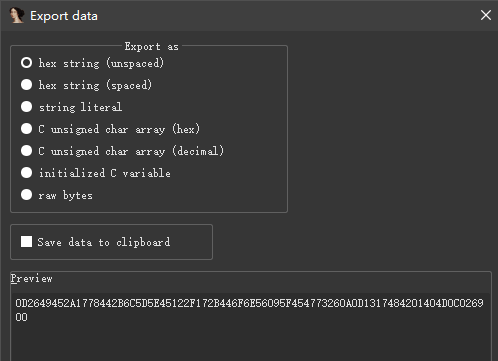498x361 pixels.
Task: Click the 'Save data to clipboard' label
Action: [104, 242]
